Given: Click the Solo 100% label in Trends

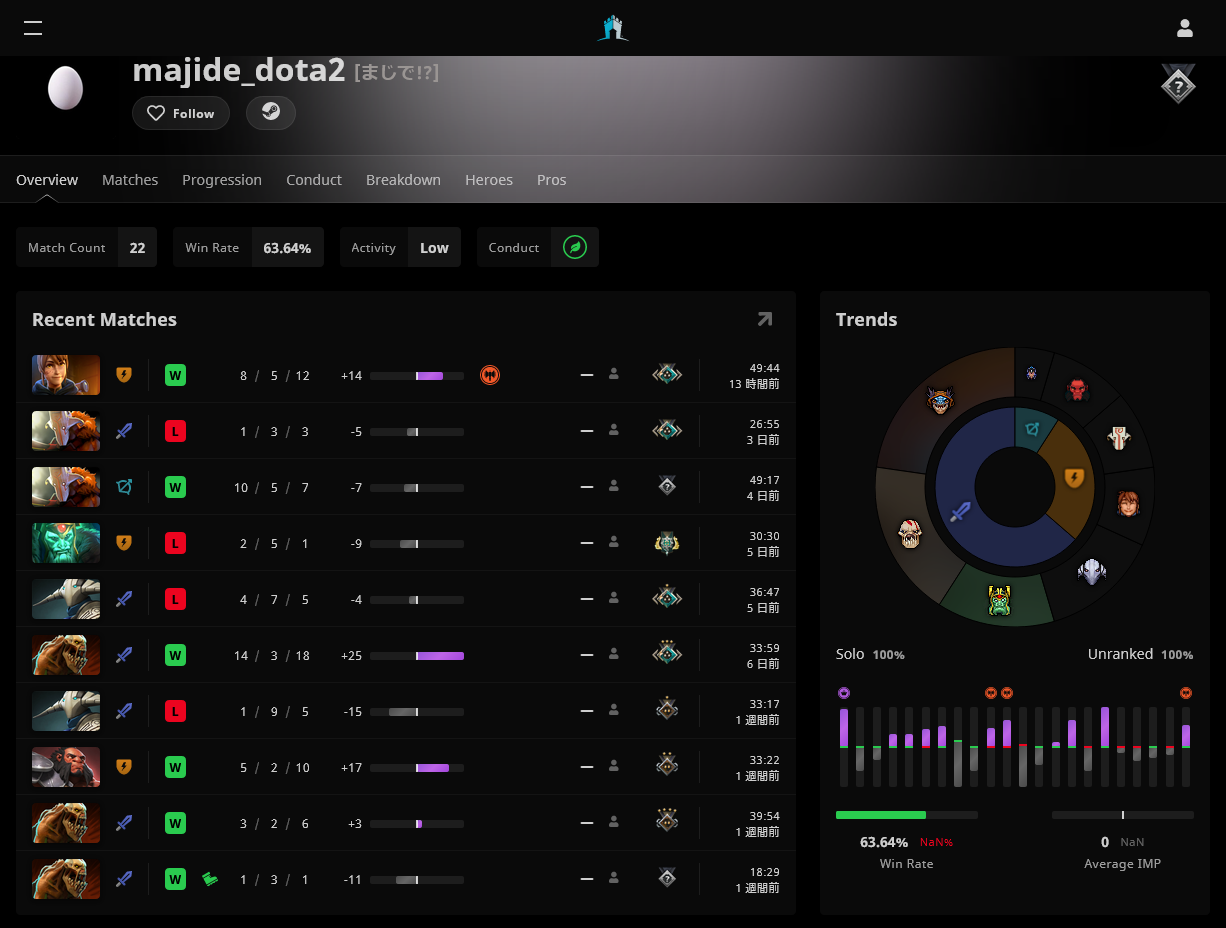Looking at the screenshot, I should pos(870,654).
